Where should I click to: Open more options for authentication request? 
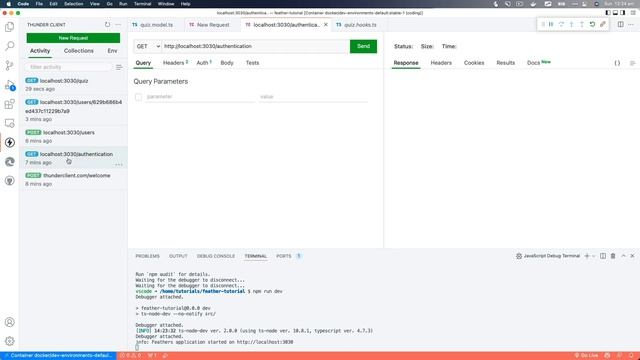click(119, 164)
